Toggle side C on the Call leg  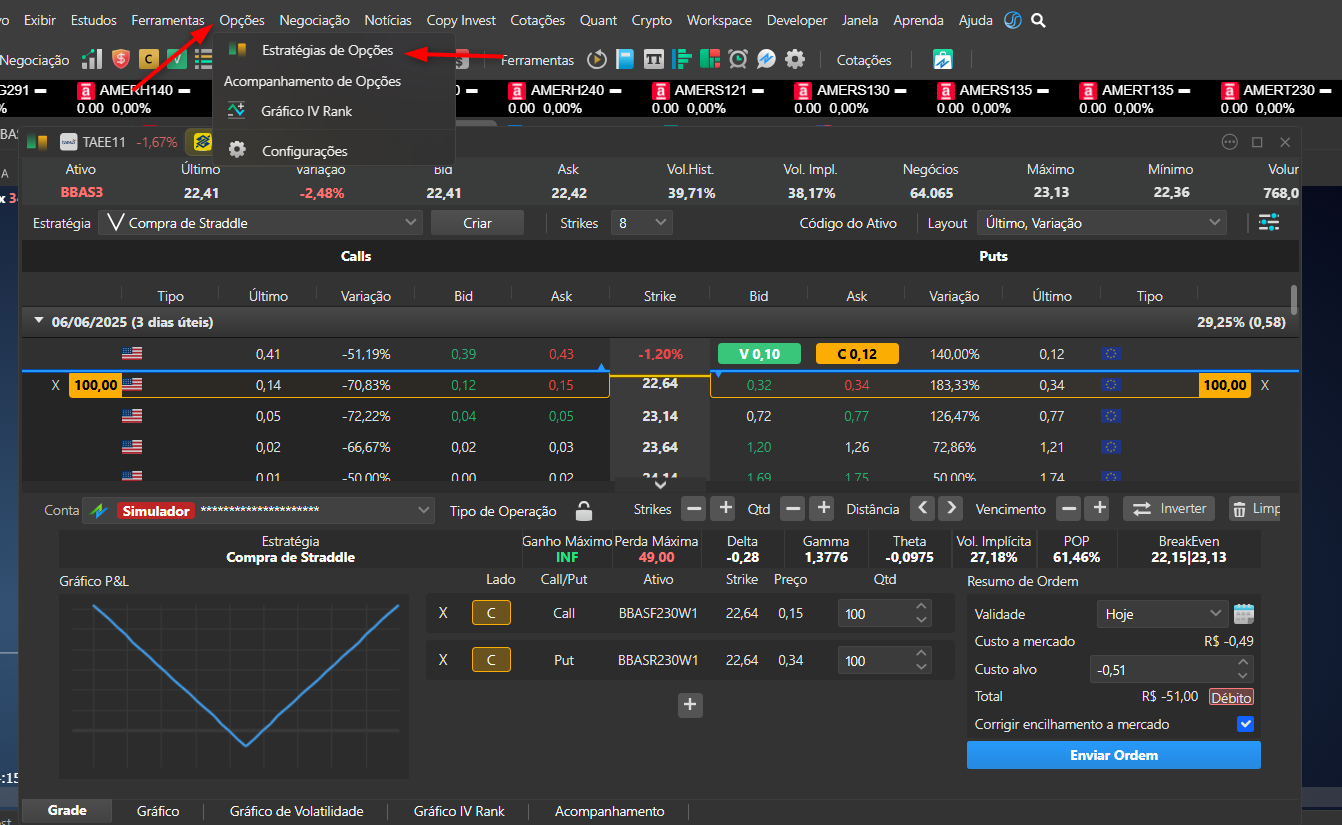491,613
